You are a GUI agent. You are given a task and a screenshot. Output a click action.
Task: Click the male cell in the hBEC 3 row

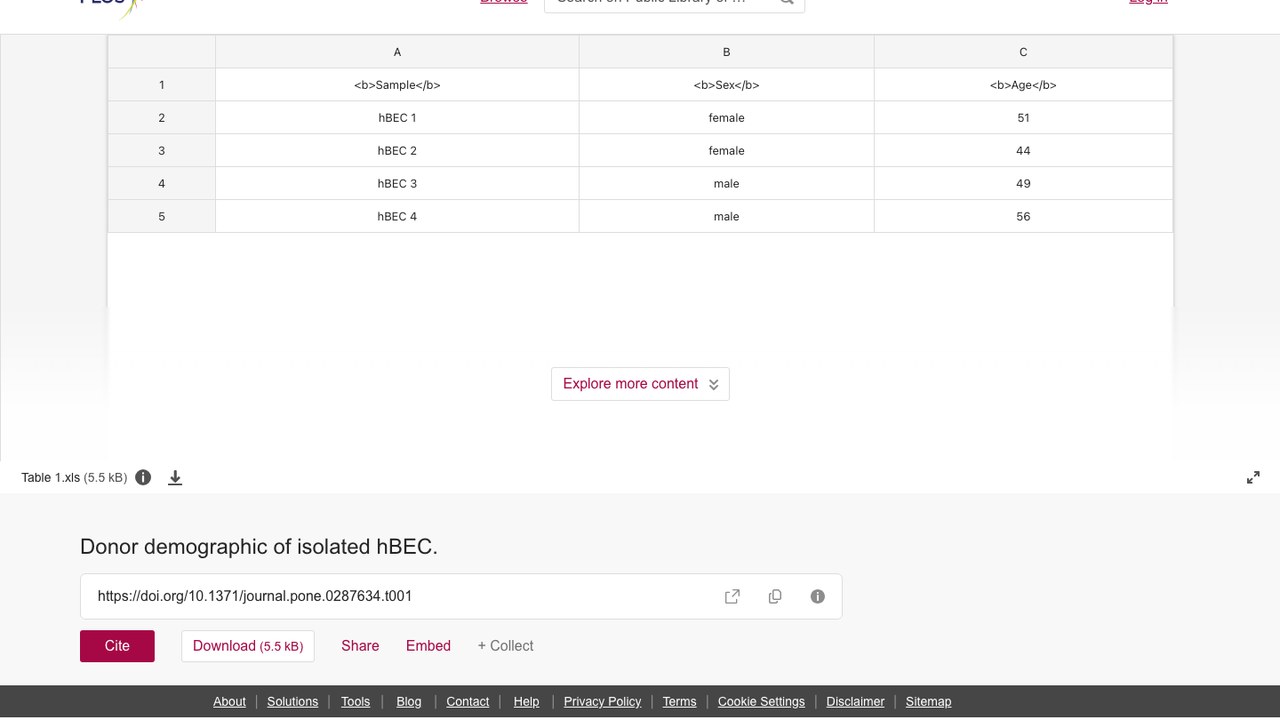pyautogui.click(x=726, y=184)
